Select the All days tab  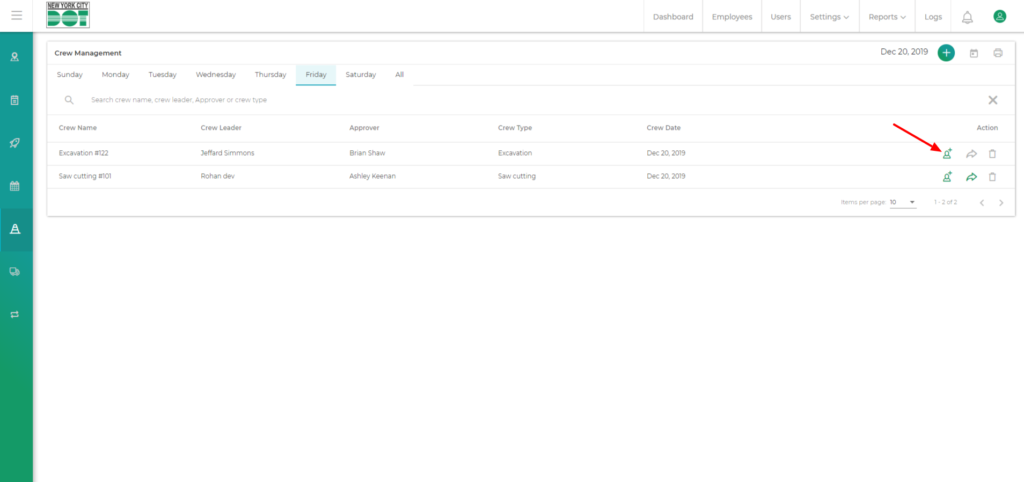399,75
